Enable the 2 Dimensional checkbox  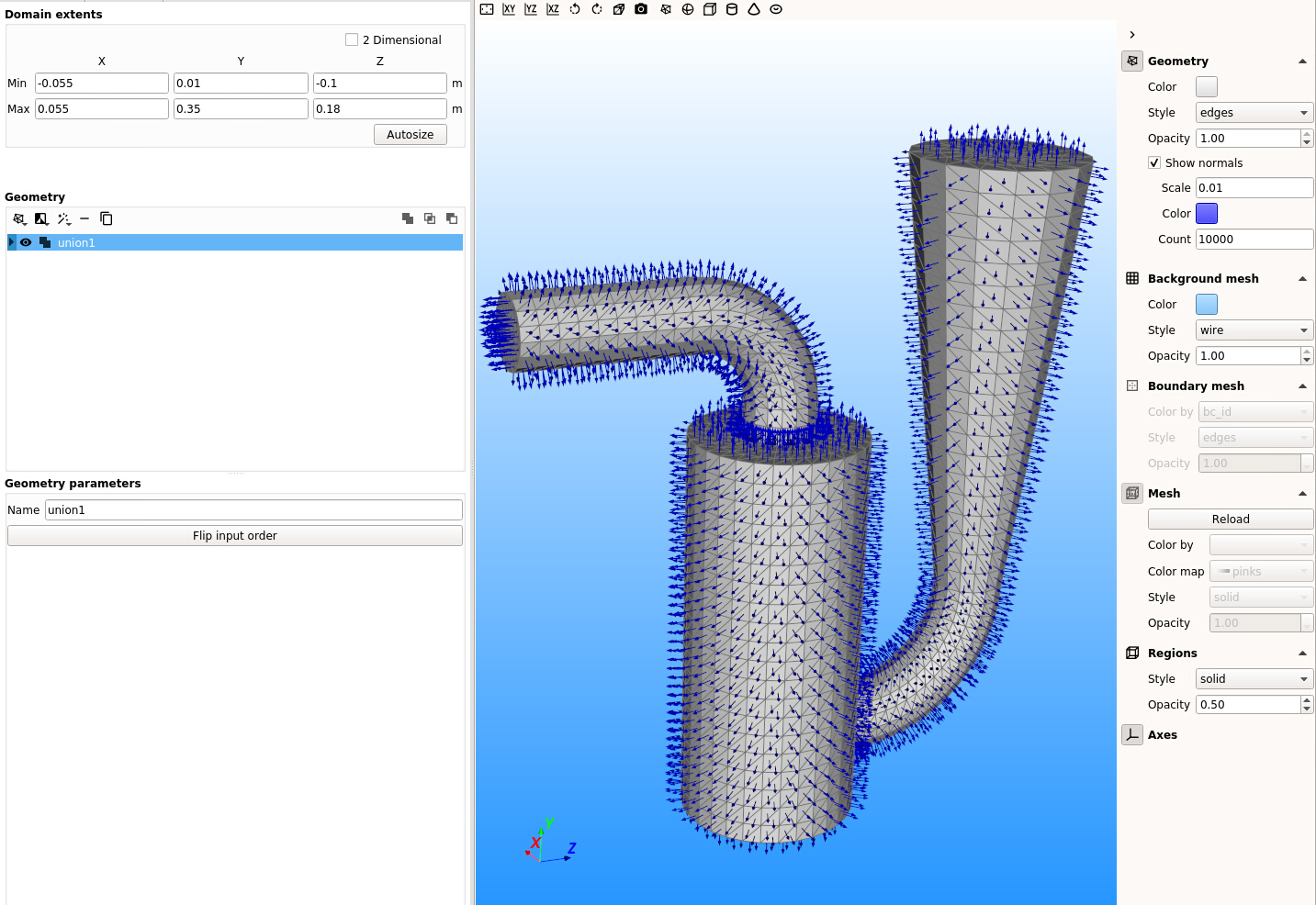[352, 39]
